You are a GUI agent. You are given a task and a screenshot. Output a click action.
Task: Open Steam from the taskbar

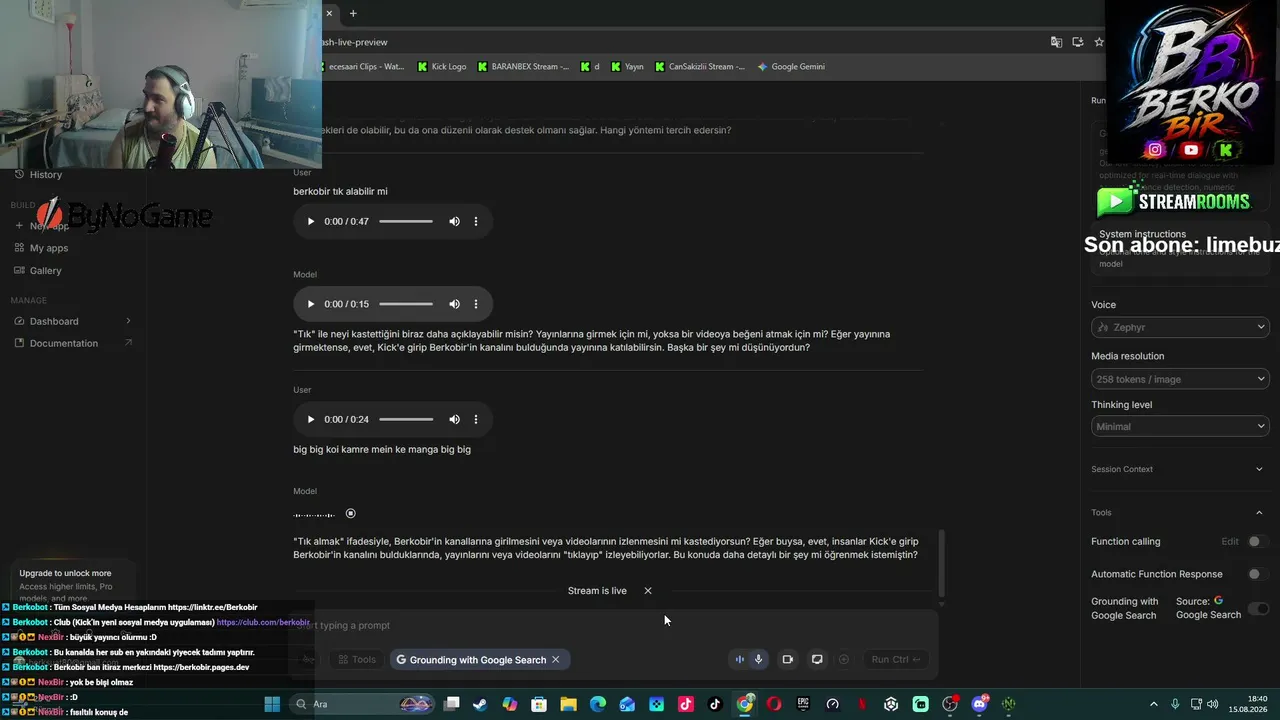[481, 704]
